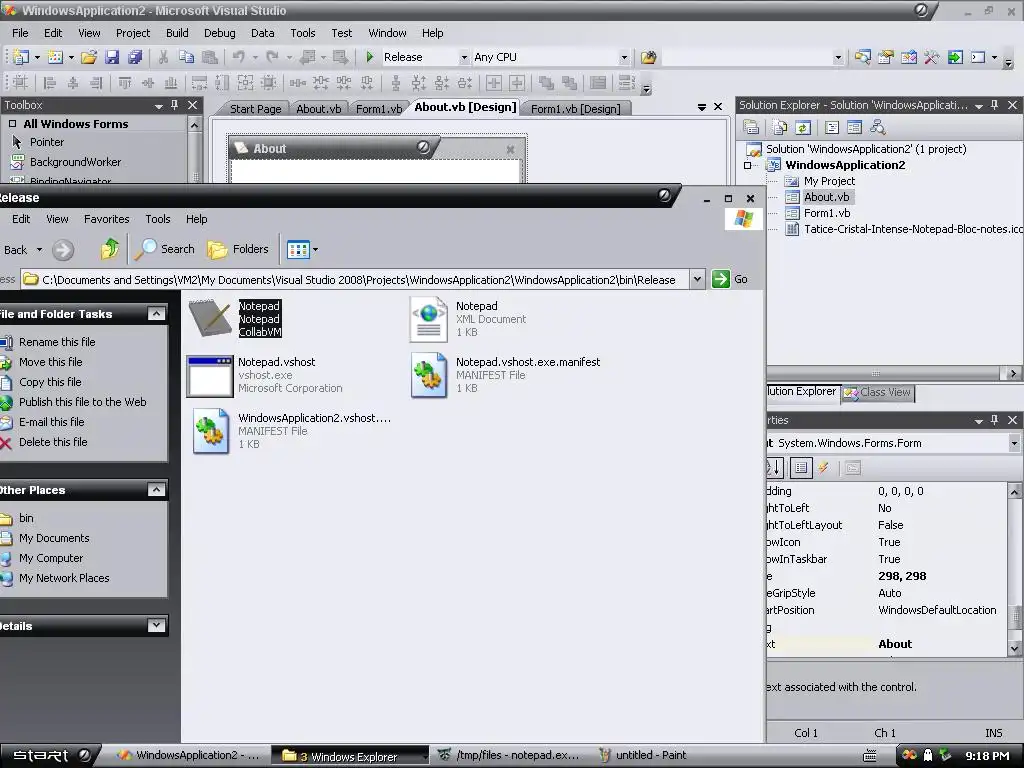Viewport: 1024px width, 768px height.
Task: Open My Network Places link
Action: tap(64, 578)
